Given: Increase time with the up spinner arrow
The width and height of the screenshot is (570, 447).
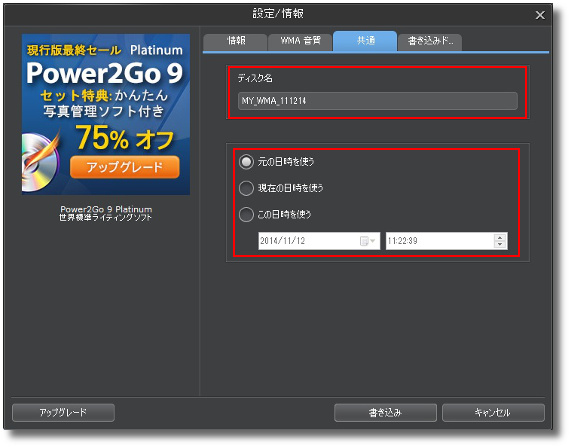Looking at the screenshot, I should [x=500, y=237].
